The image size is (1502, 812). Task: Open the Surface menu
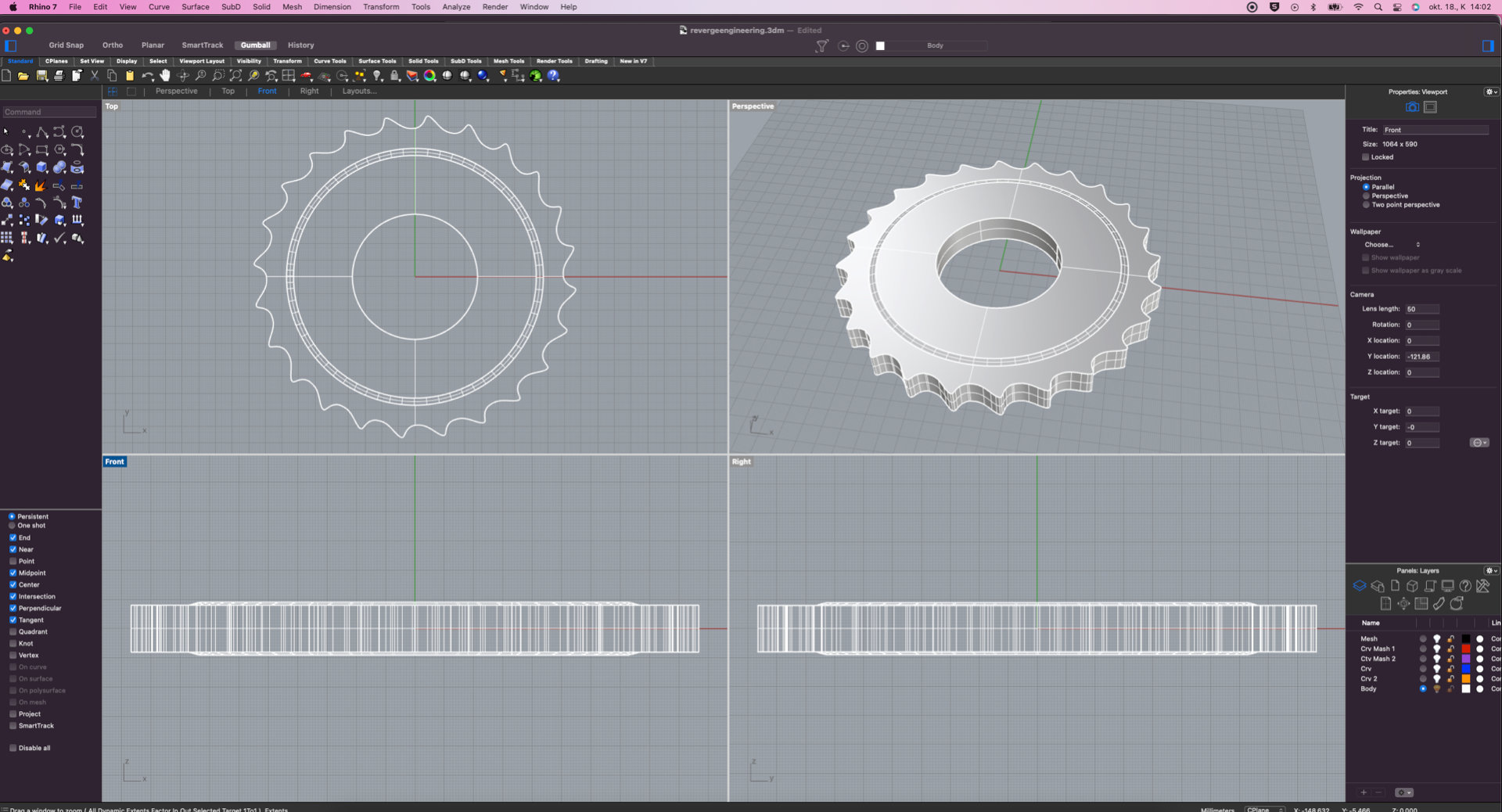[195, 7]
